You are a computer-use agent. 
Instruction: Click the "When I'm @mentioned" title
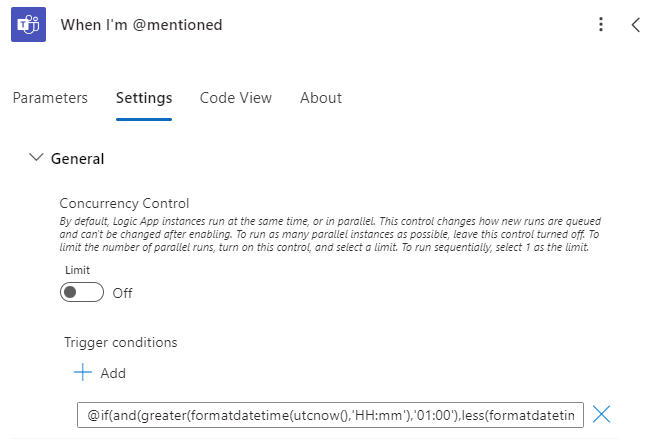point(141,25)
